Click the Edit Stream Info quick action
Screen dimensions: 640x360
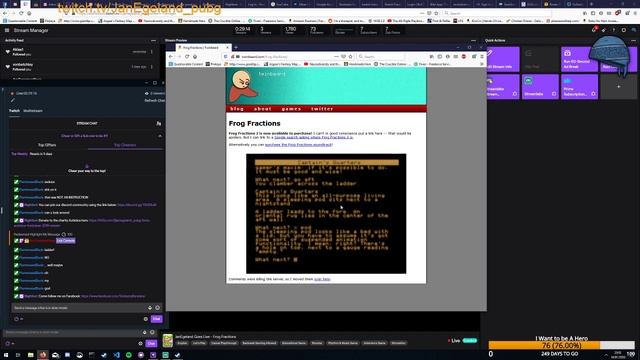[503, 59]
